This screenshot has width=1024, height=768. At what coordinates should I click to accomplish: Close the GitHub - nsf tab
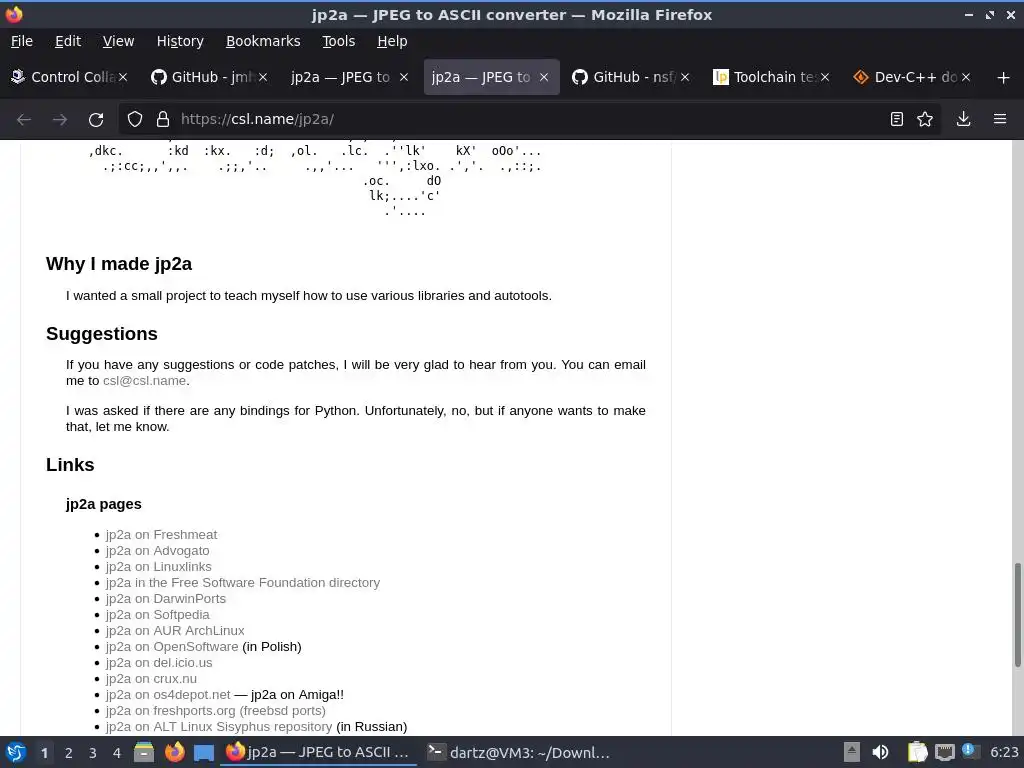click(x=685, y=77)
